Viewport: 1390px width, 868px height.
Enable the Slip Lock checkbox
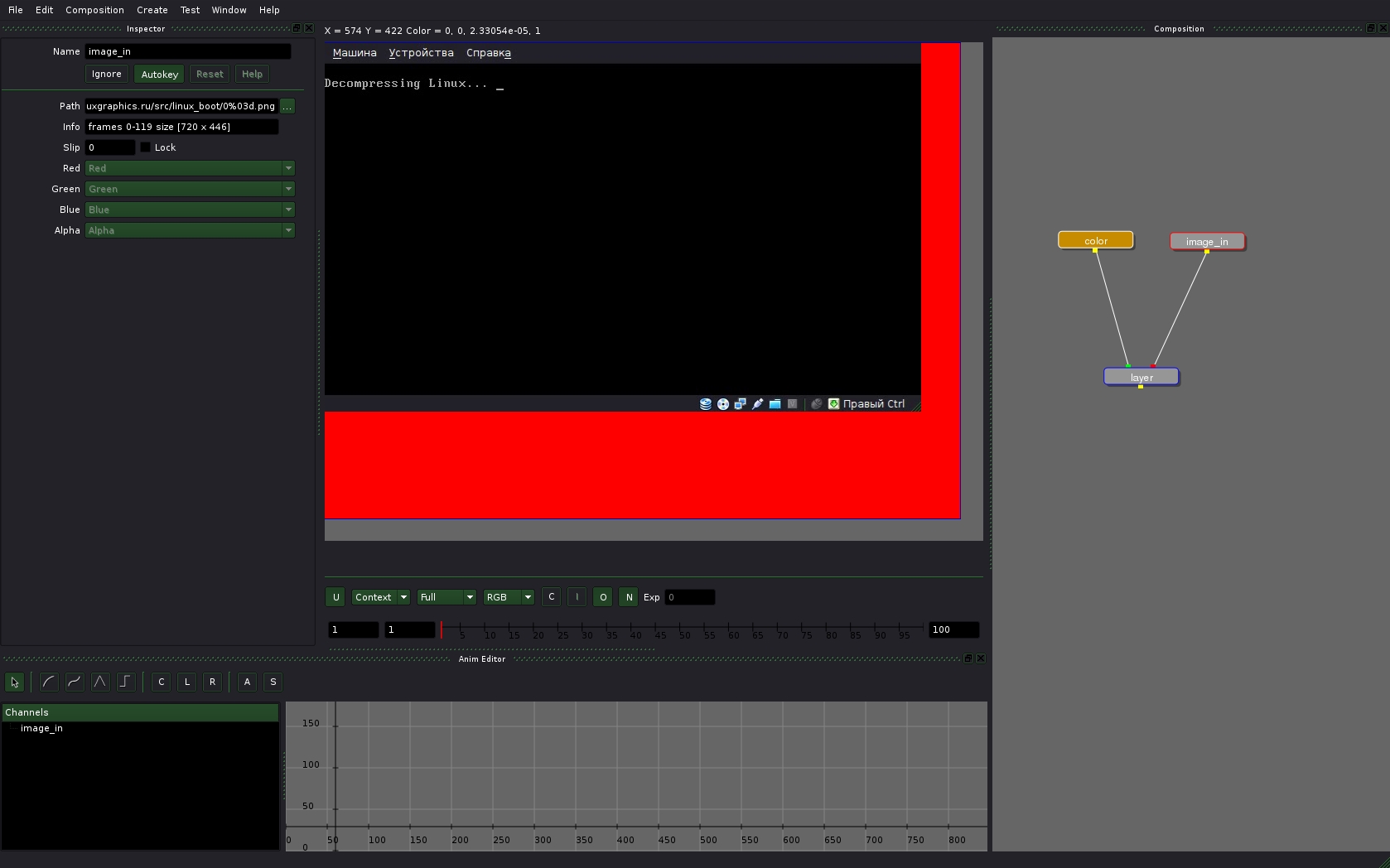146,147
